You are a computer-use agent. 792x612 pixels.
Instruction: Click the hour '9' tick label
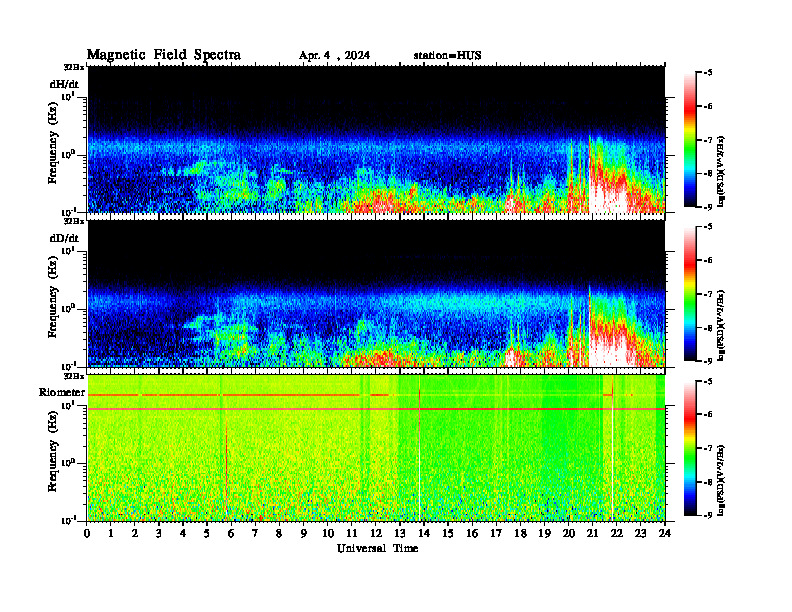(304, 534)
